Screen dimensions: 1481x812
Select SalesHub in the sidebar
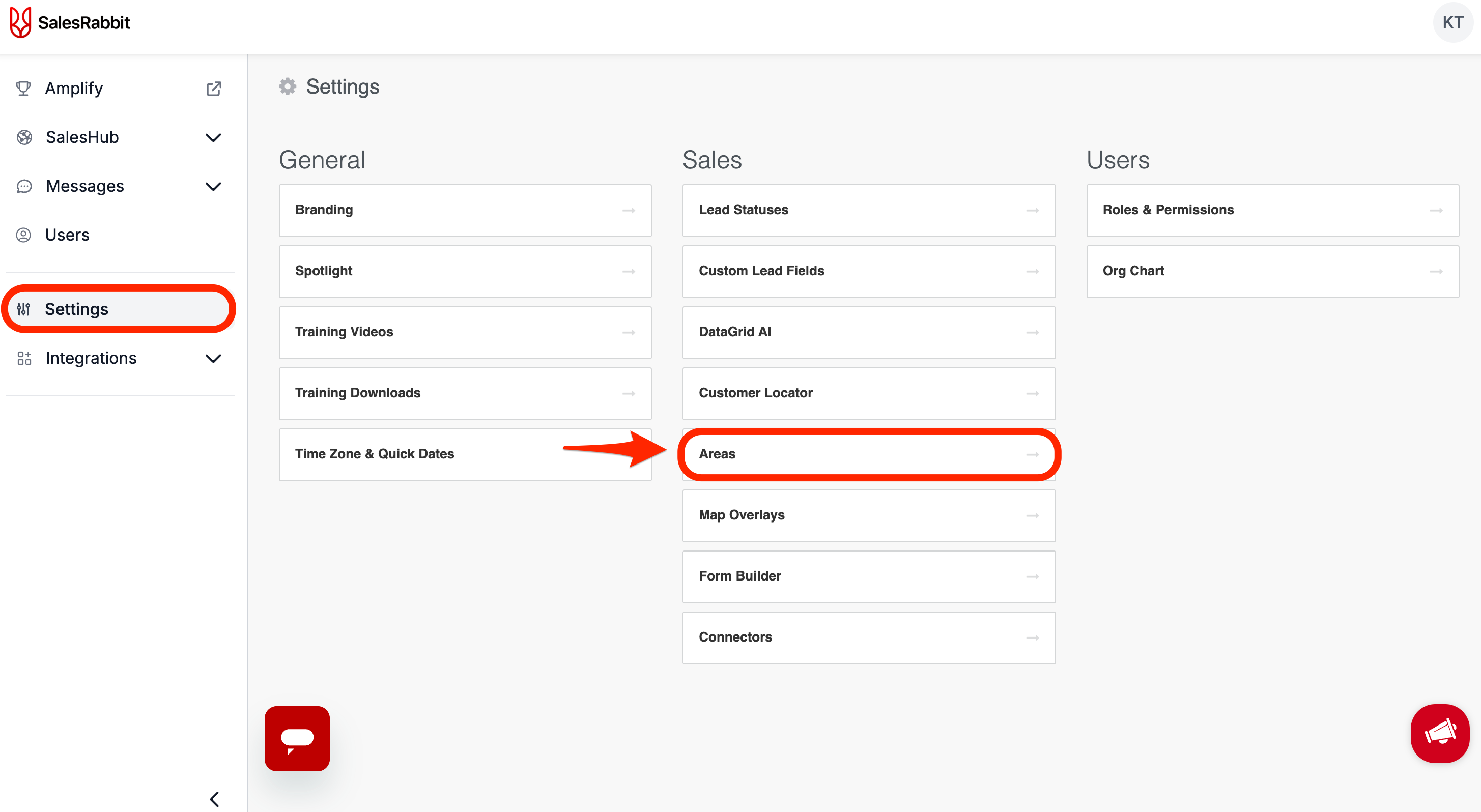point(120,137)
